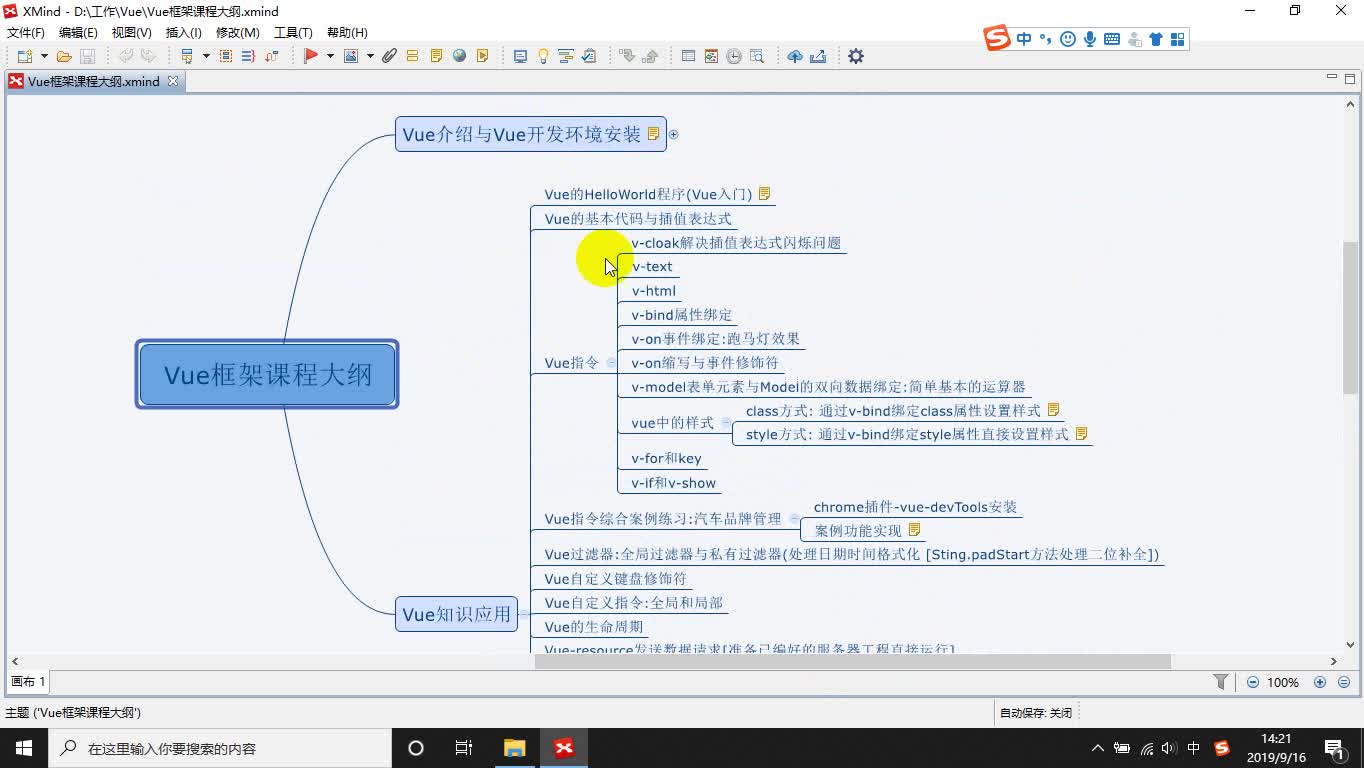Attach a file using the paperclip icon
The image size is (1364, 768).
tap(389, 55)
